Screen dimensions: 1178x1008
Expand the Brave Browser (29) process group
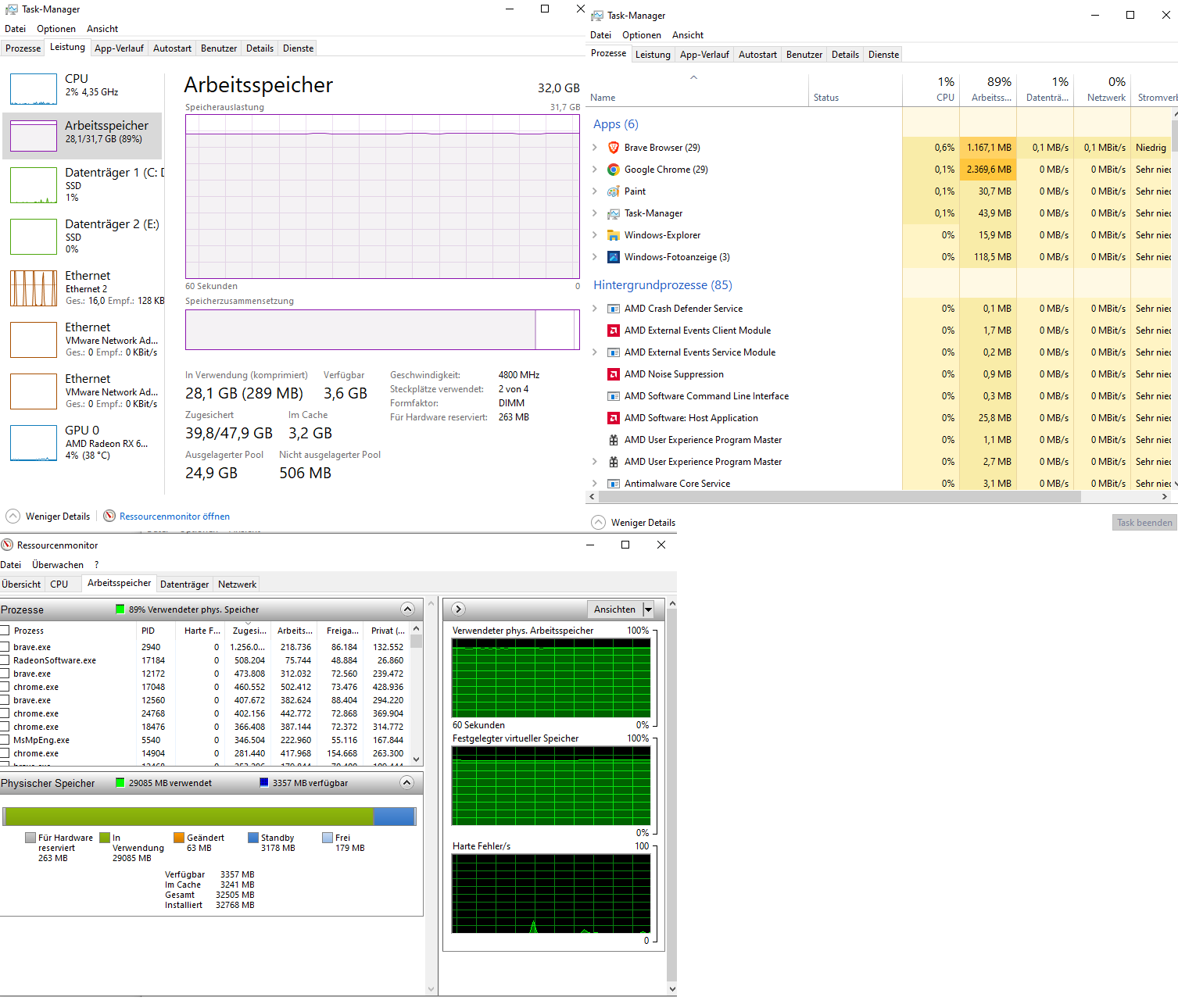595,148
